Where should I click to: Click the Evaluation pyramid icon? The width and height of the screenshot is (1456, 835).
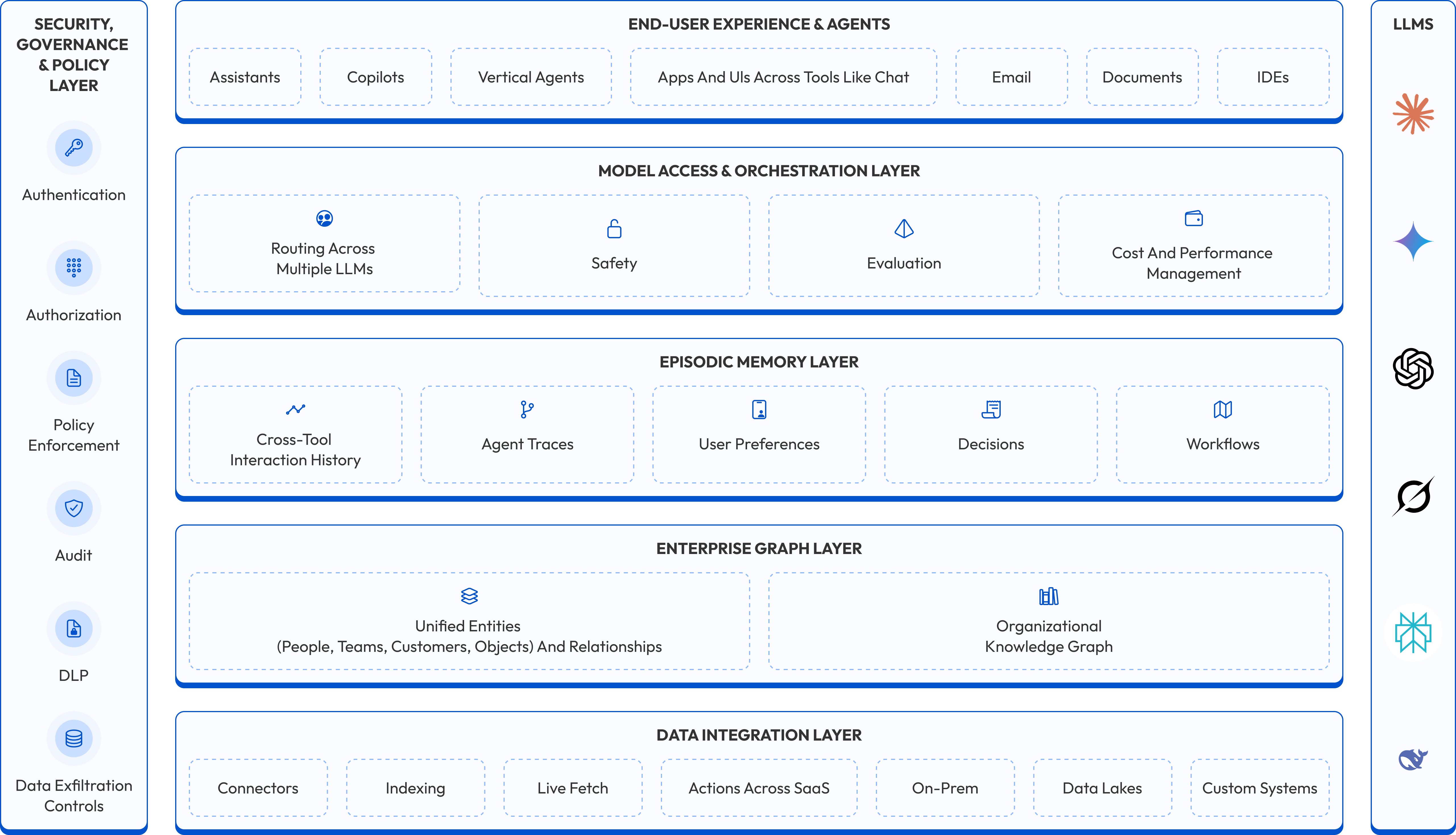904,229
